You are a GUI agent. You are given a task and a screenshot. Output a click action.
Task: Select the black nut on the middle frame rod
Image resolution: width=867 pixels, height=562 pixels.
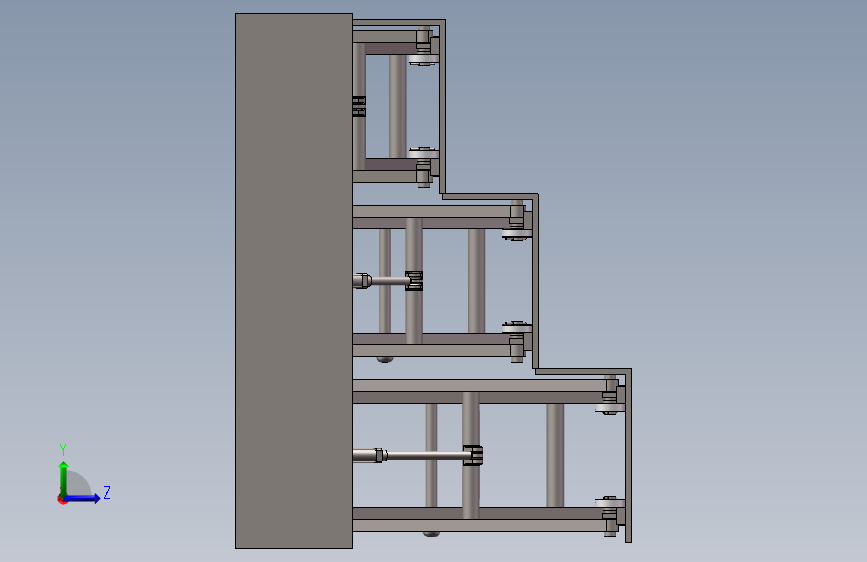click(x=414, y=281)
